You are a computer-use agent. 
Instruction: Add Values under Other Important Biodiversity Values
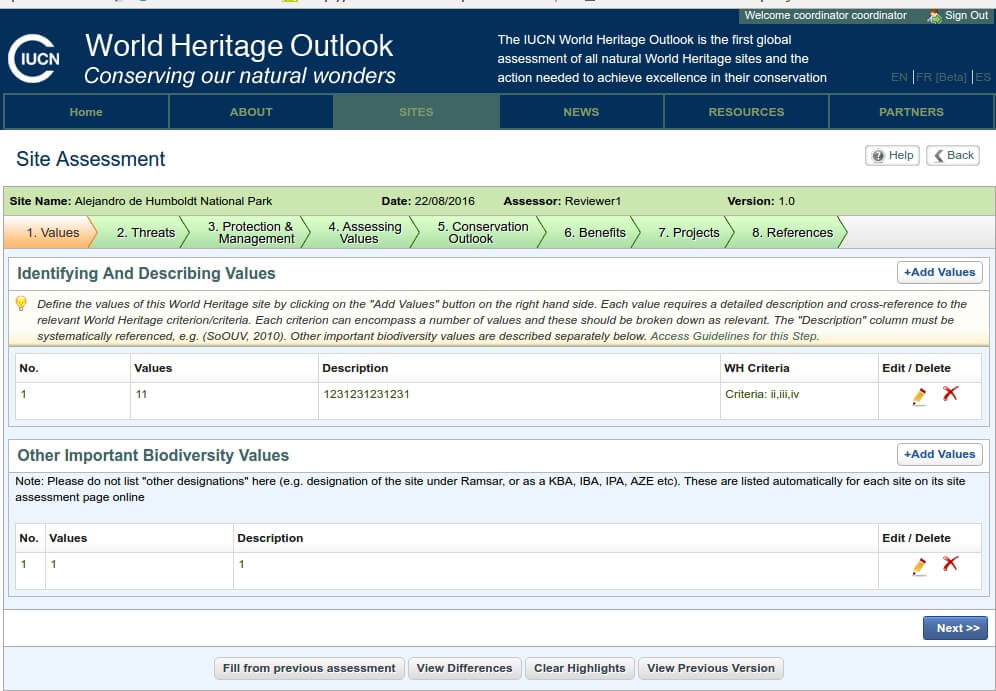pos(939,455)
